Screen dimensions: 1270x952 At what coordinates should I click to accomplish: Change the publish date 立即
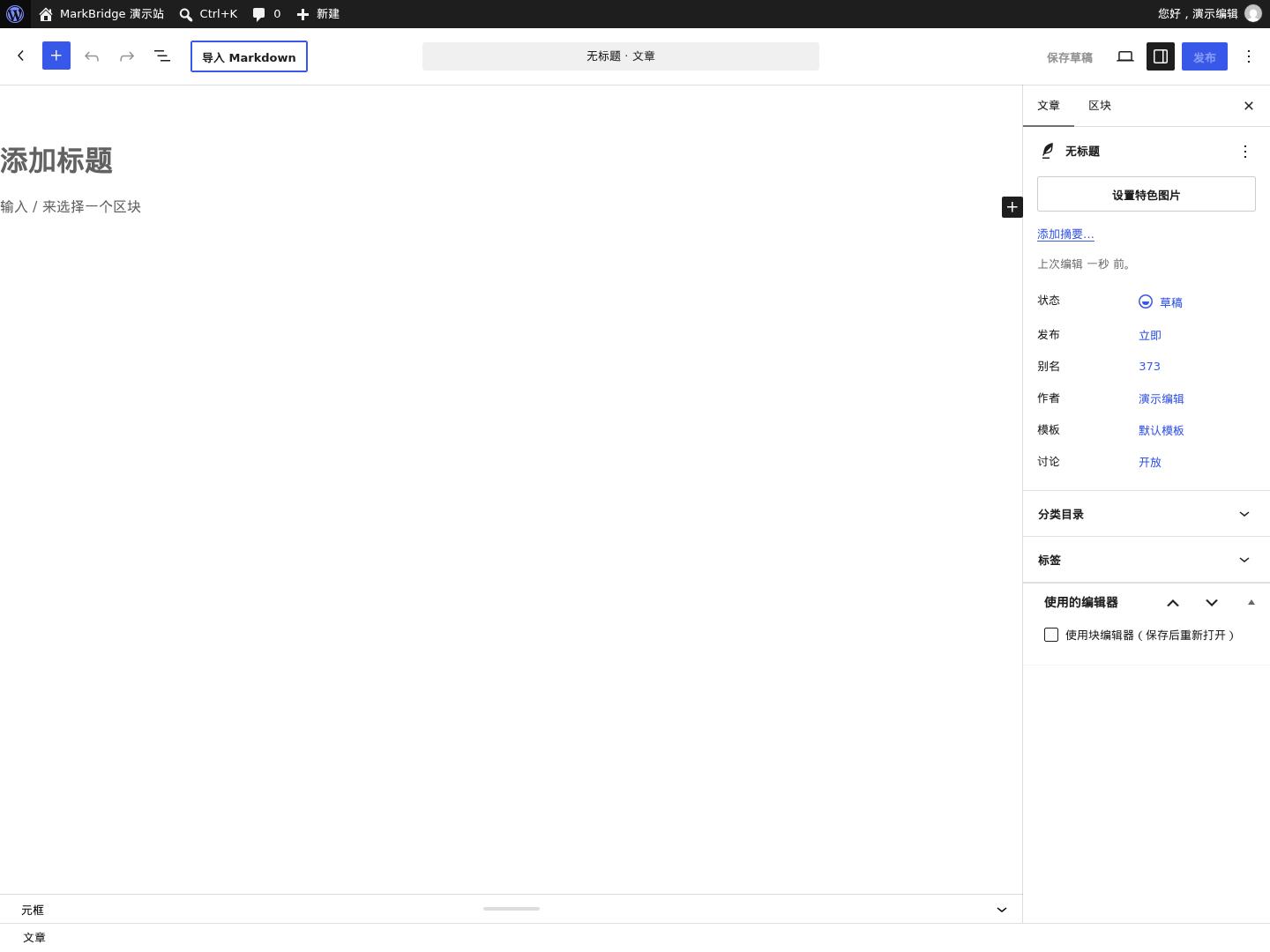click(x=1150, y=335)
